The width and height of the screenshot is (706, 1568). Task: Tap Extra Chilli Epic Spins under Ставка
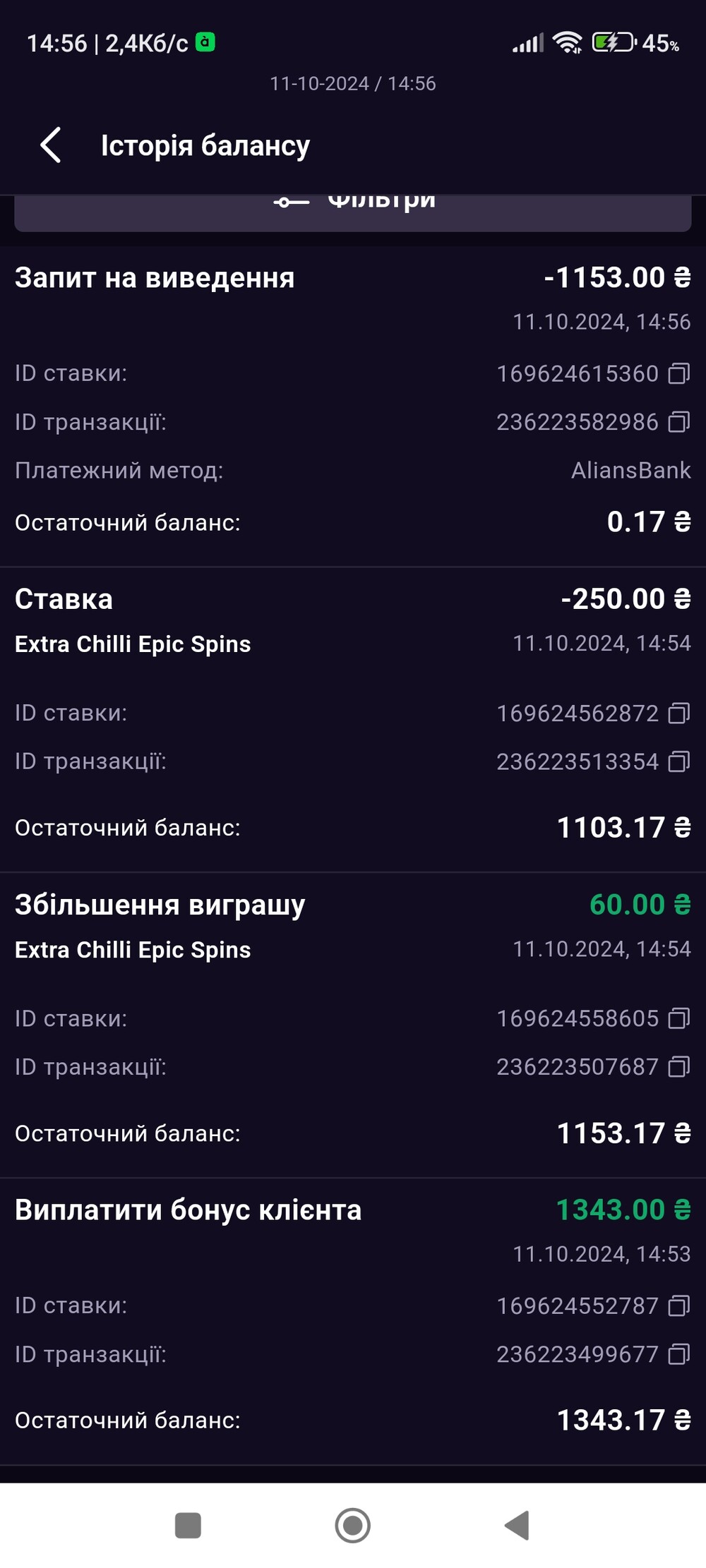point(133,644)
